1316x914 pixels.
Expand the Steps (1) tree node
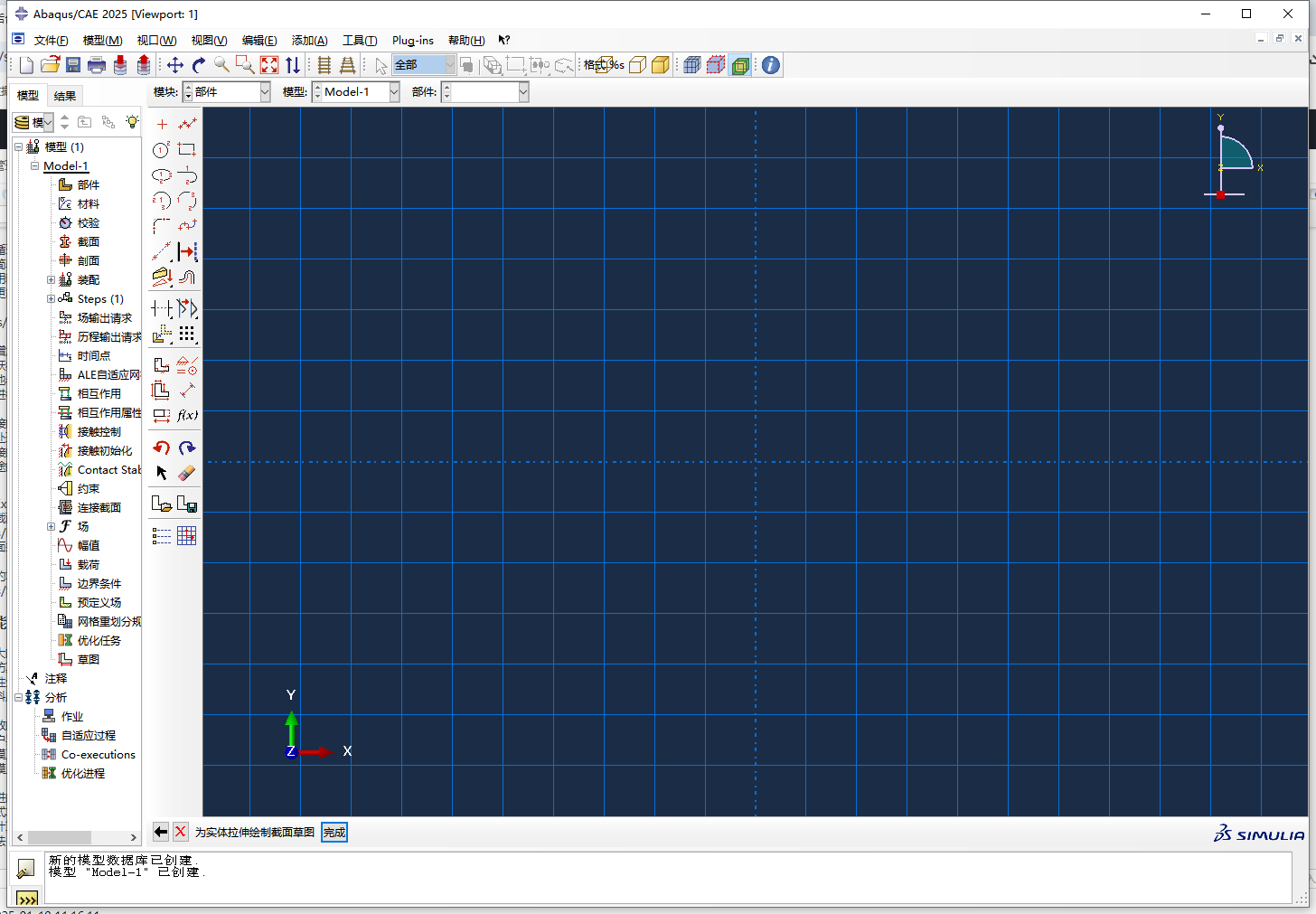pyautogui.click(x=52, y=298)
